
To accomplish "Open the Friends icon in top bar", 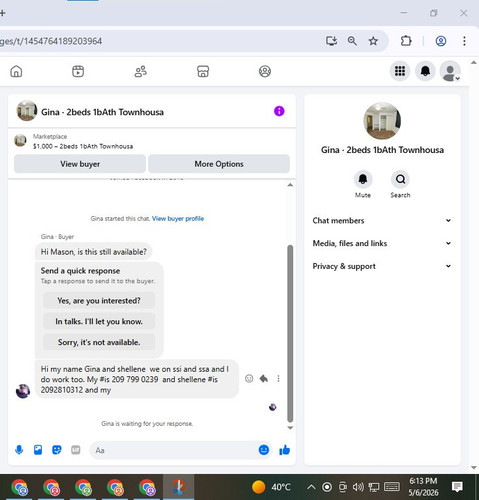I will (140, 71).
